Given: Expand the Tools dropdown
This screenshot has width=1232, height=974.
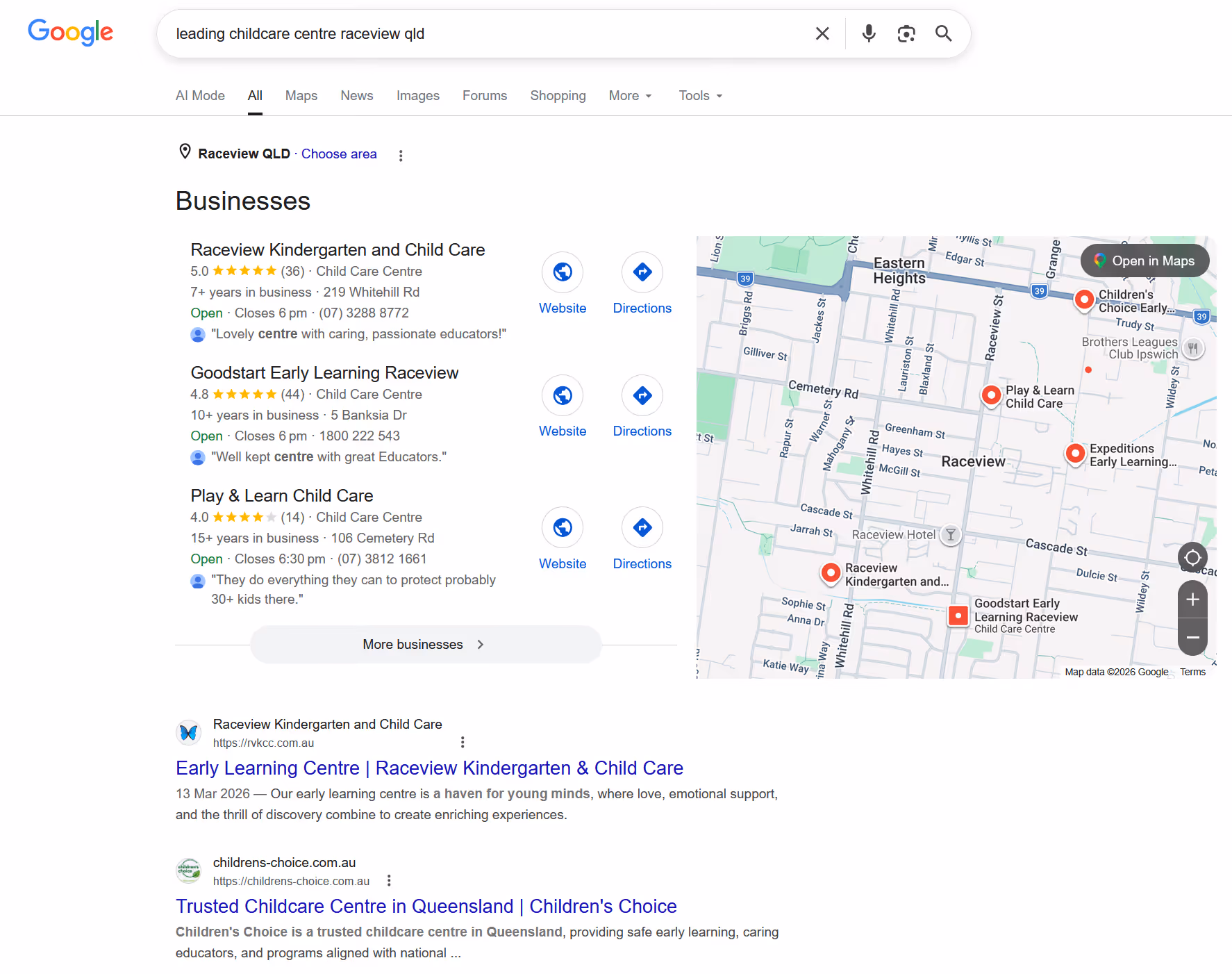Looking at the screenshot, I should 701,96.
